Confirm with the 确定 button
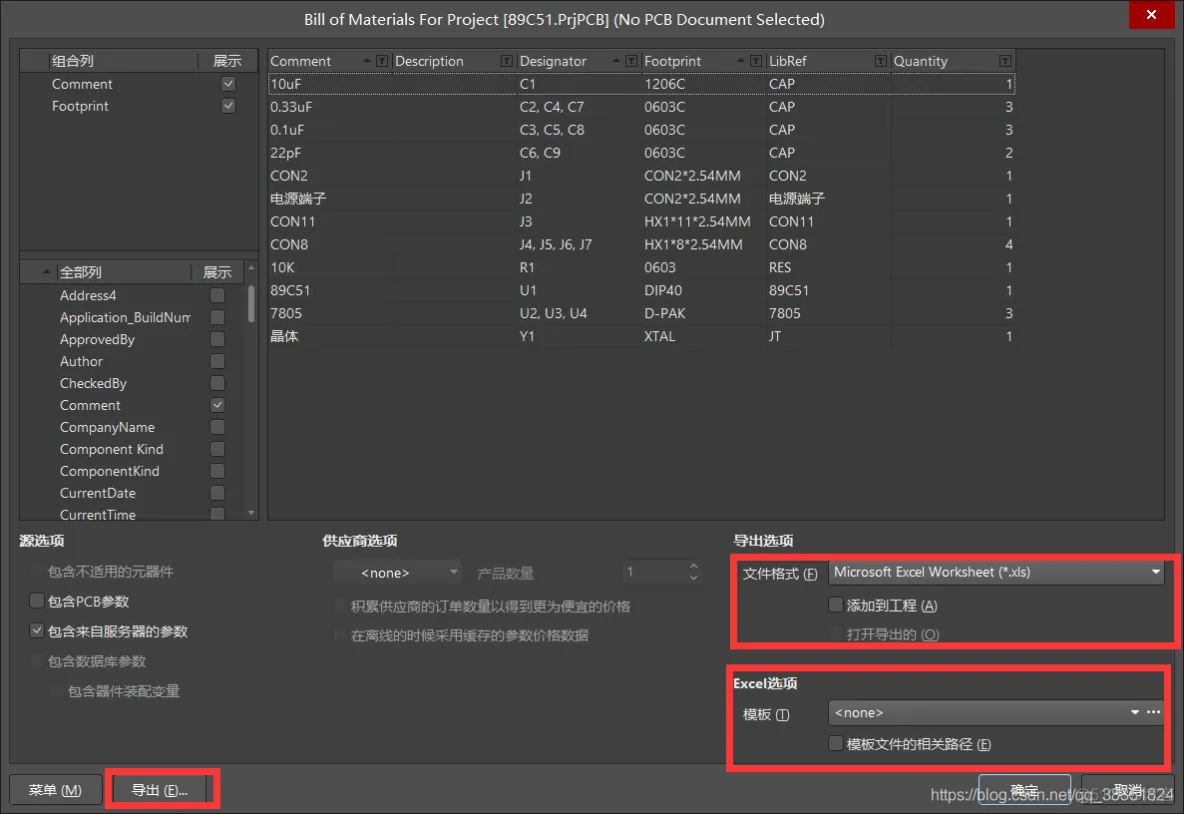 pyautogui.click(x=1024, y=790)
